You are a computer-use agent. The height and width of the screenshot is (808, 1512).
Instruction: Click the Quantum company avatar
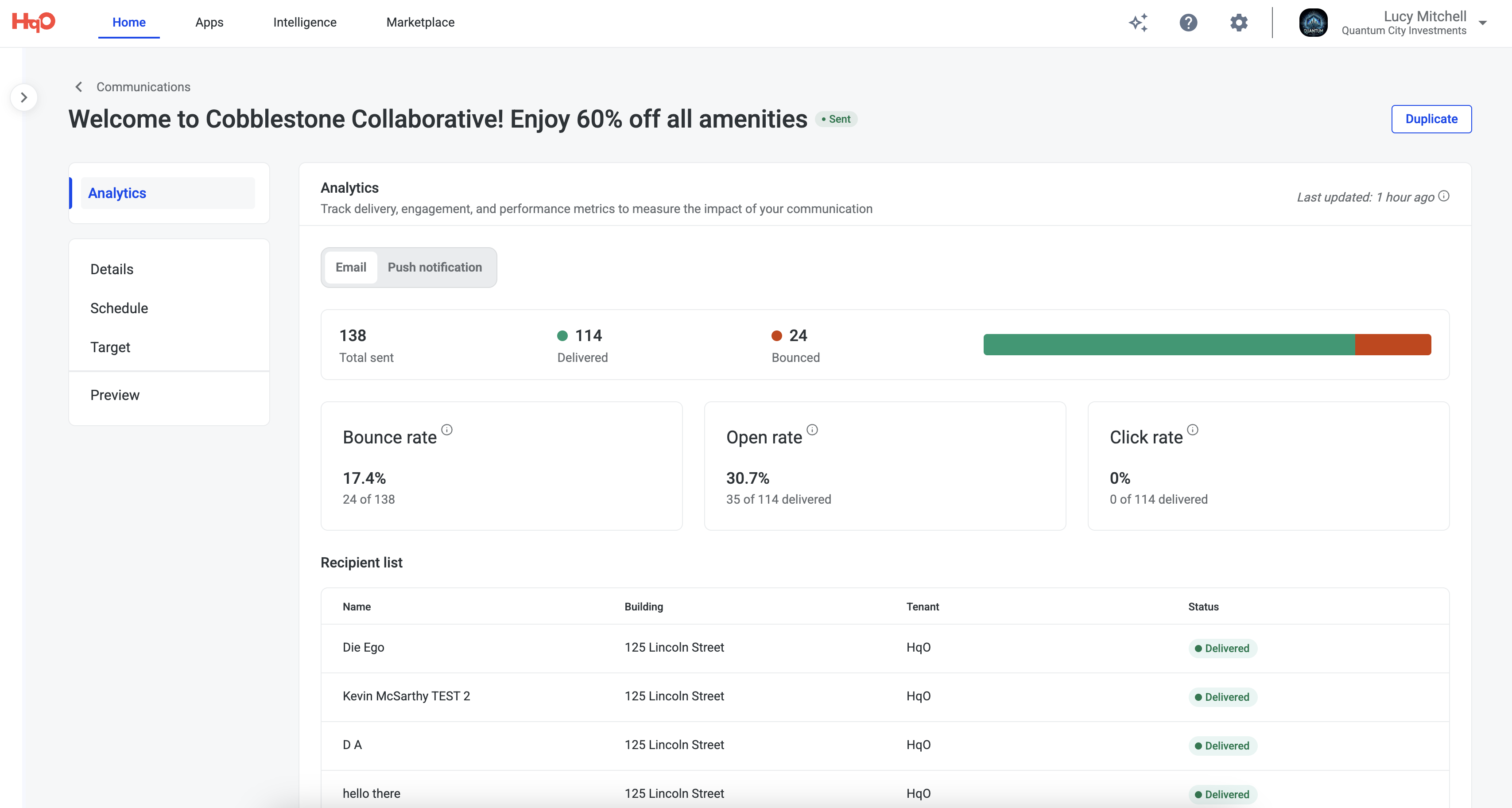click(1313, 23)
